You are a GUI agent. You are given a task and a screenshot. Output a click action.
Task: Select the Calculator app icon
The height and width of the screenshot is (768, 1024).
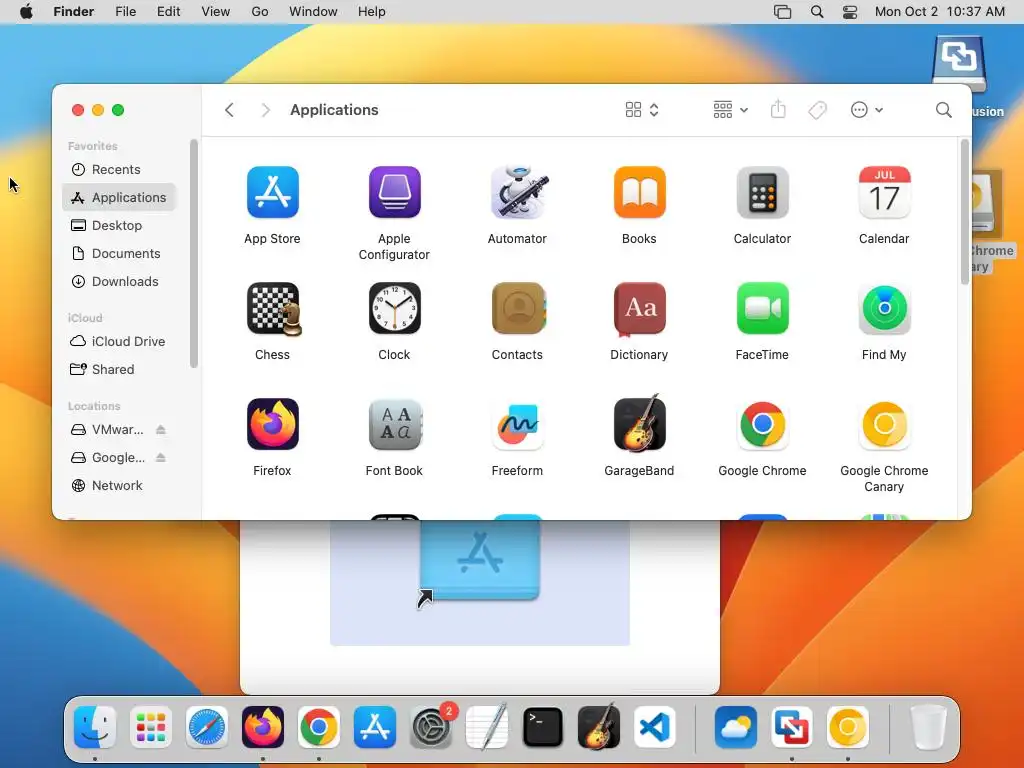[x=762, y=192]
